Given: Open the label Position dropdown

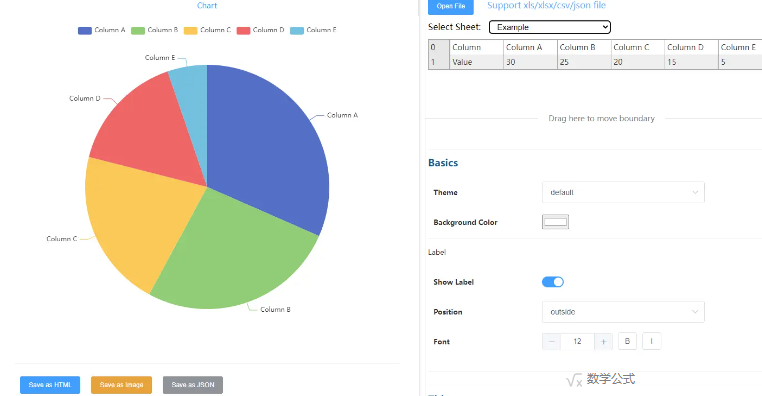Looking at the screenshot, I should point(623,312).
